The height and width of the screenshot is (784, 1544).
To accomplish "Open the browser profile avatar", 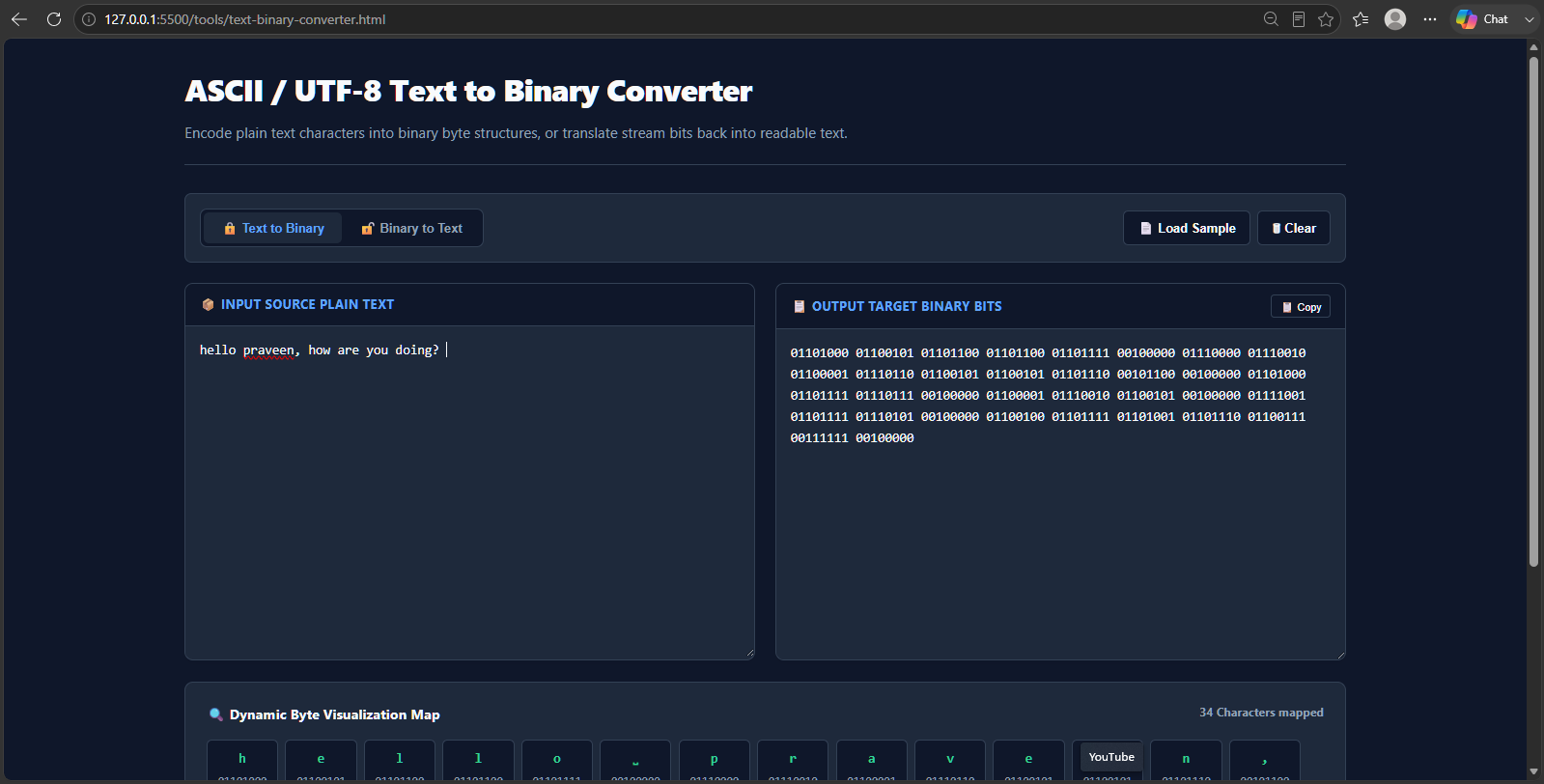I will pyautogui.click(x=1395, y=19).
